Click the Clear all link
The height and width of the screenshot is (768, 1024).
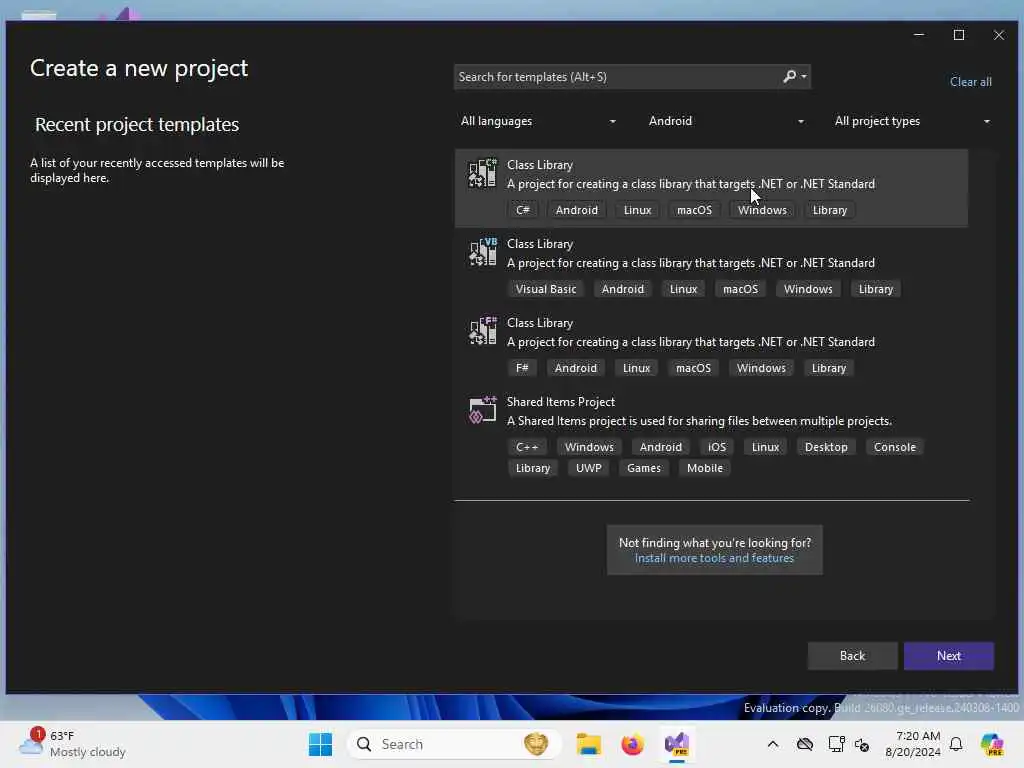(x=970, y=82)
